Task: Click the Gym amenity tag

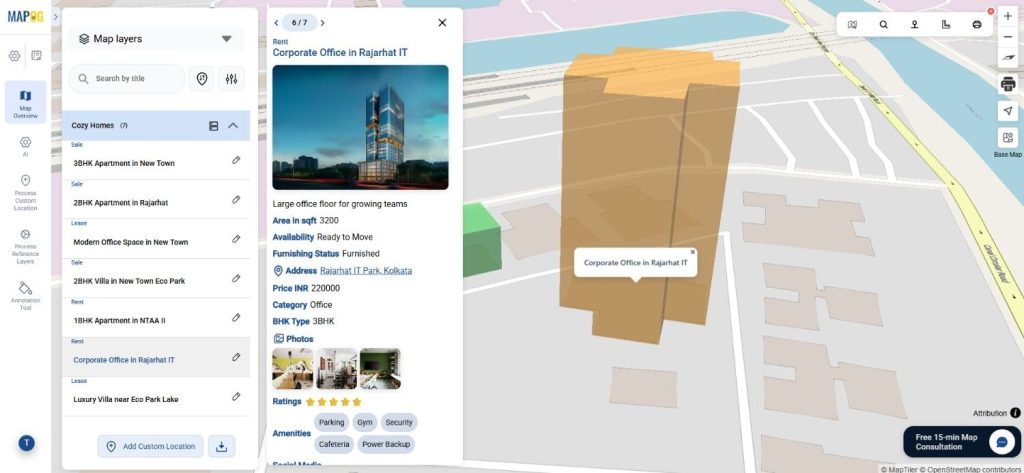Action: (365, 423)
